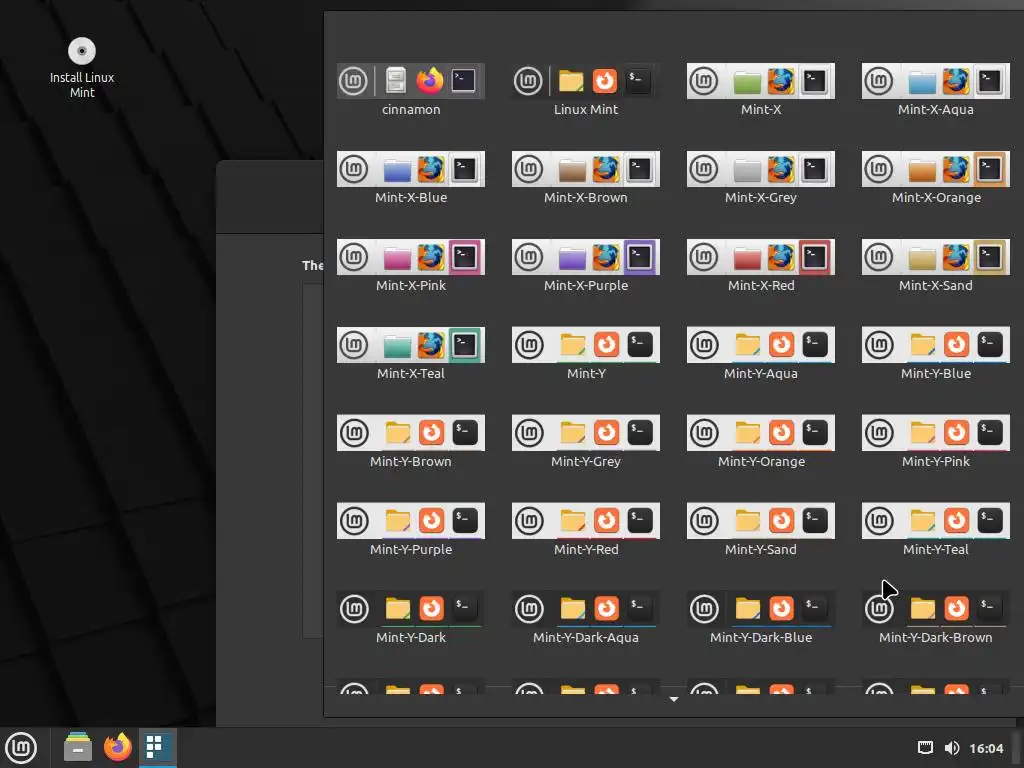This screenshot has height=768, width=1024.
Task: Apply the Mint-Y-Blue theme
Action: coord(936,354)
